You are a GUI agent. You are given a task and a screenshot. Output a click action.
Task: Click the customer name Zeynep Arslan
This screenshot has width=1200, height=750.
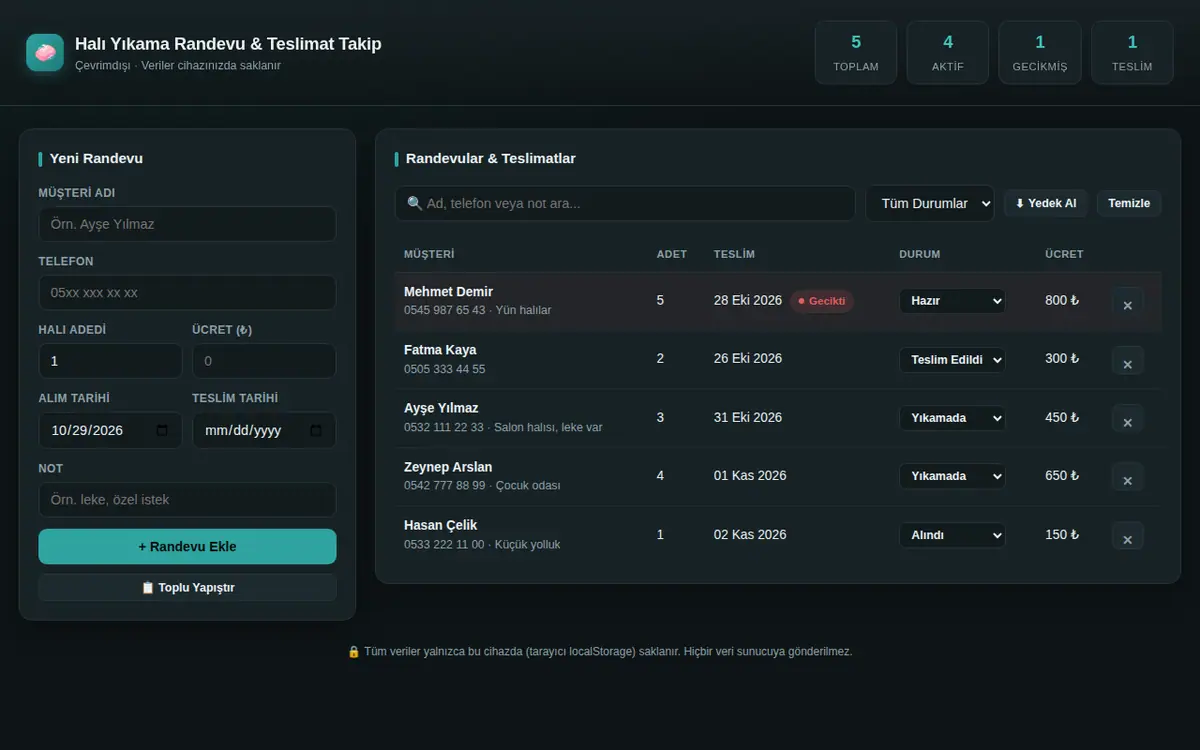point(448,467)
